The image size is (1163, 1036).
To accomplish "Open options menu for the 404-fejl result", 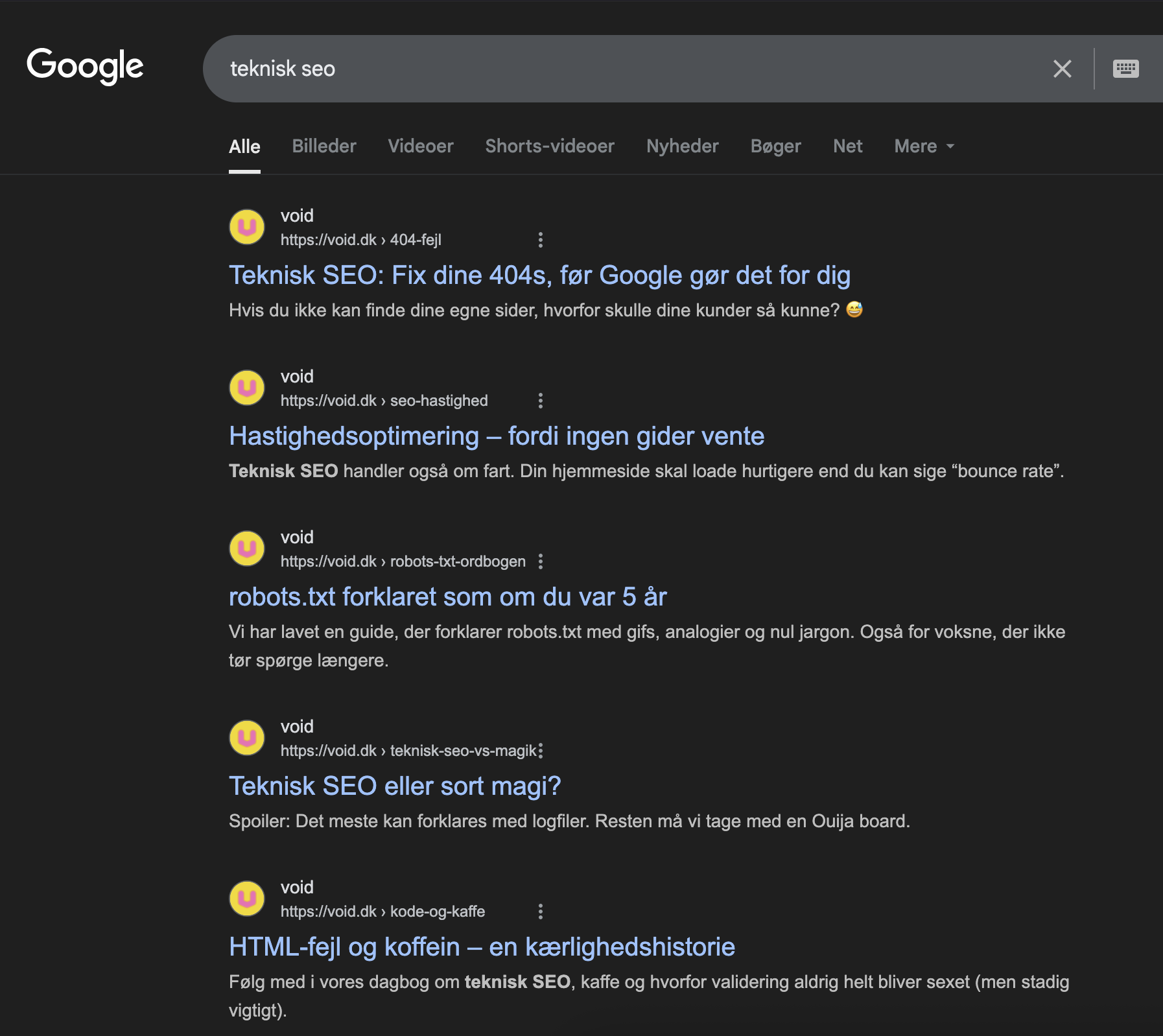I will (x=540, y=240).
